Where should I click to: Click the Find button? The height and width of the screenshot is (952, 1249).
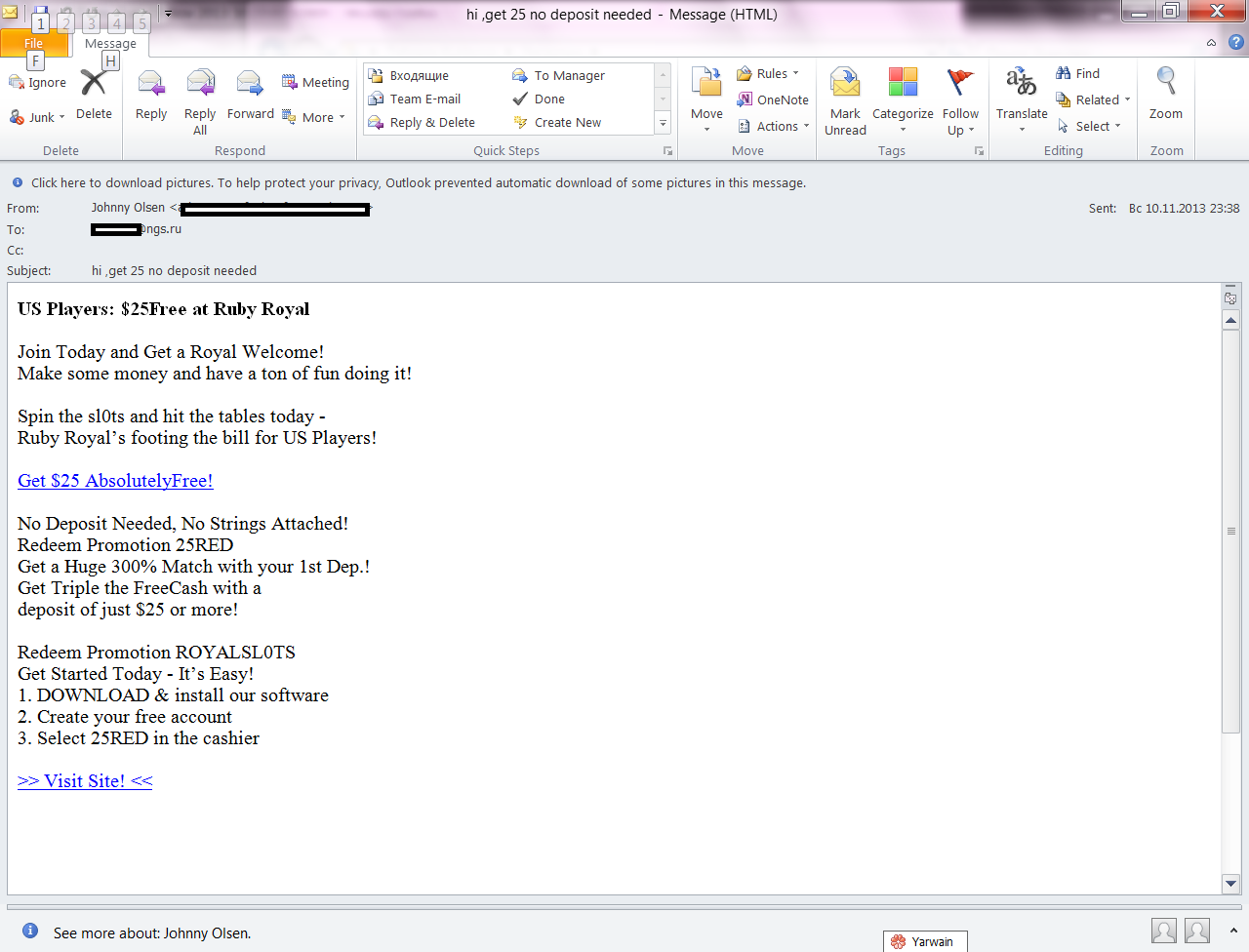pyautogui.click(x=1077, y=73)
